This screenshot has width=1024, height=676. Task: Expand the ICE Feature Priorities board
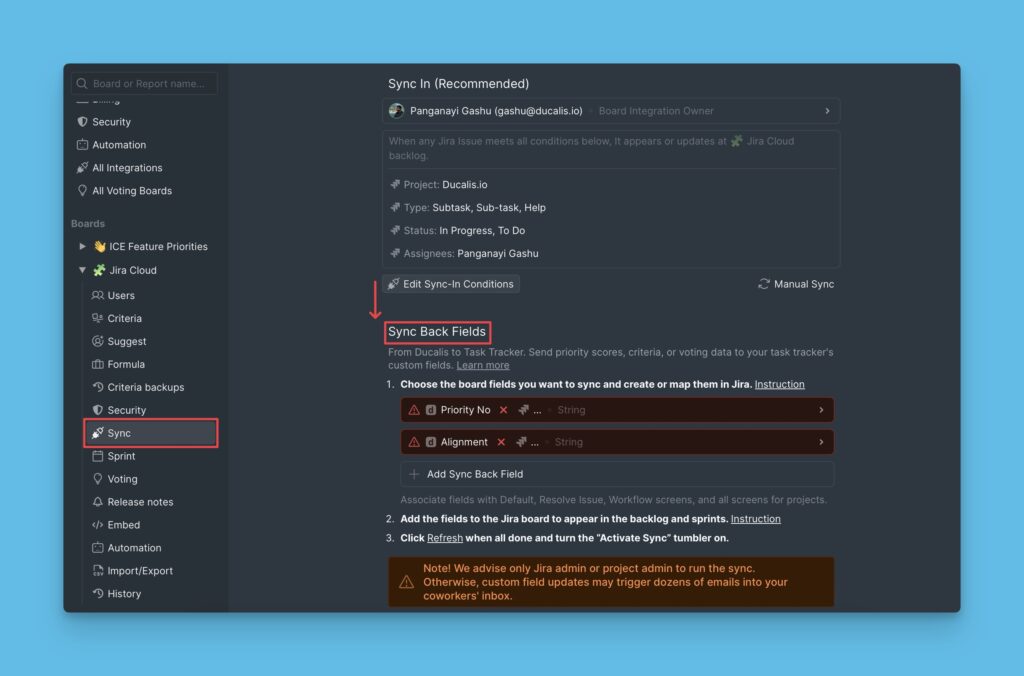[x=82, y=246]
